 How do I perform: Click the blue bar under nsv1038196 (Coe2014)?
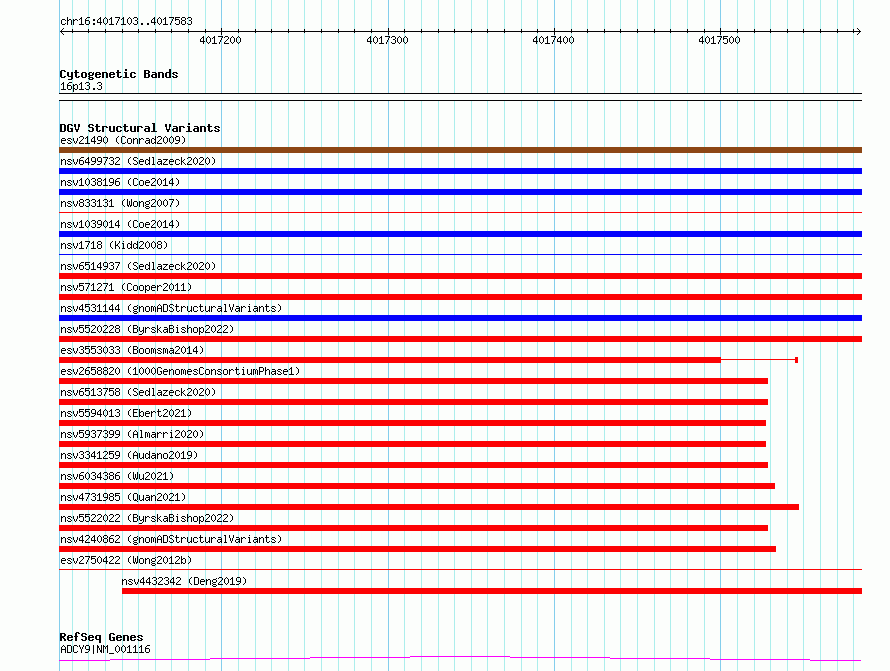(460, 192)
